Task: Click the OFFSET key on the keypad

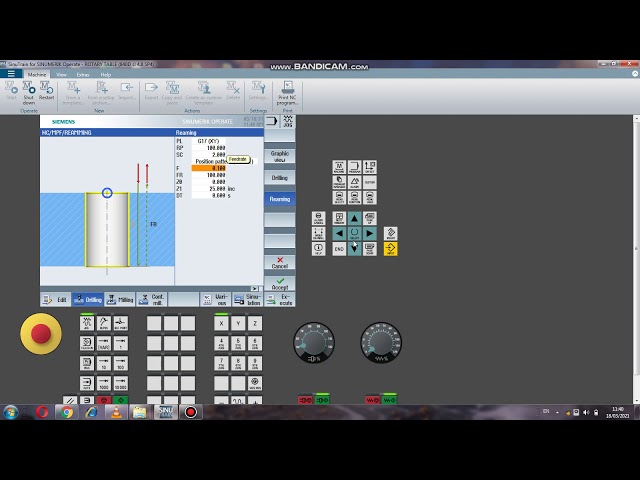Action: tap(370, 167)
